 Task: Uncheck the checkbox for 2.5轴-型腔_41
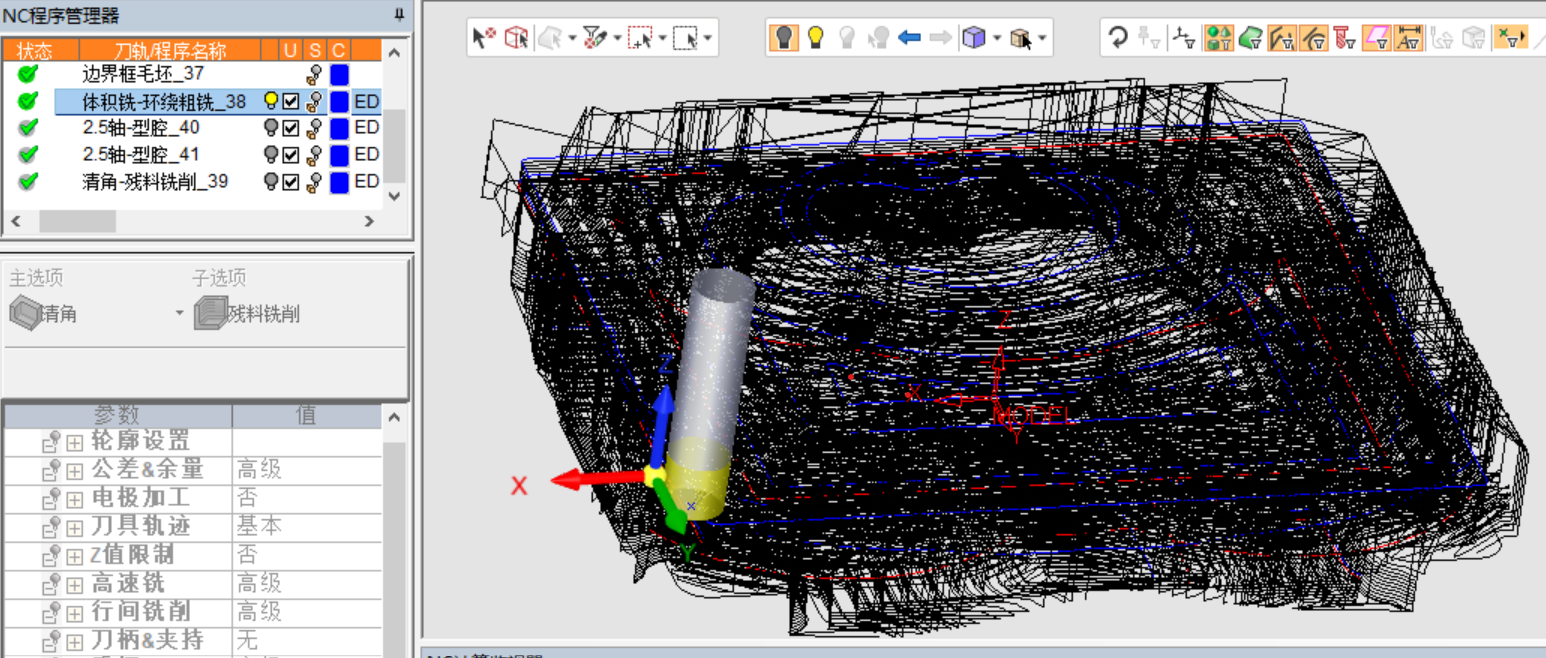tap(291, 155)
